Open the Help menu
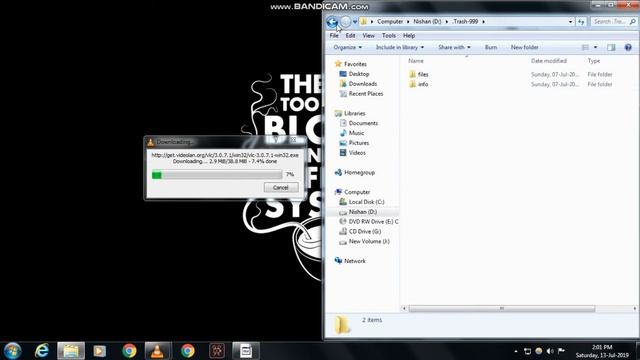Viewport: 640px width, 360px height. [409, 36]
